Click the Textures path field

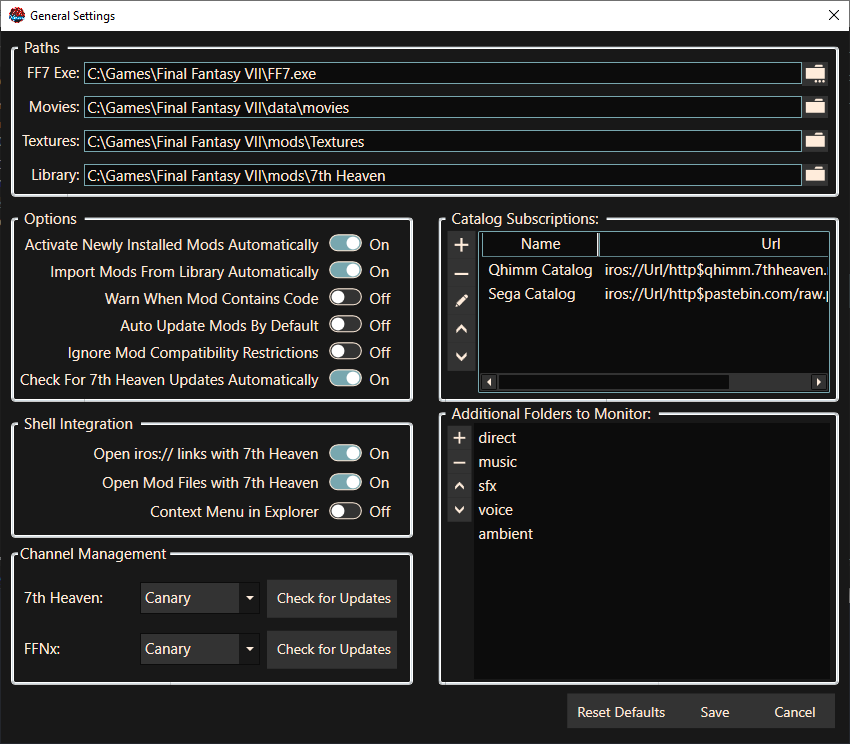click(442, 141)
